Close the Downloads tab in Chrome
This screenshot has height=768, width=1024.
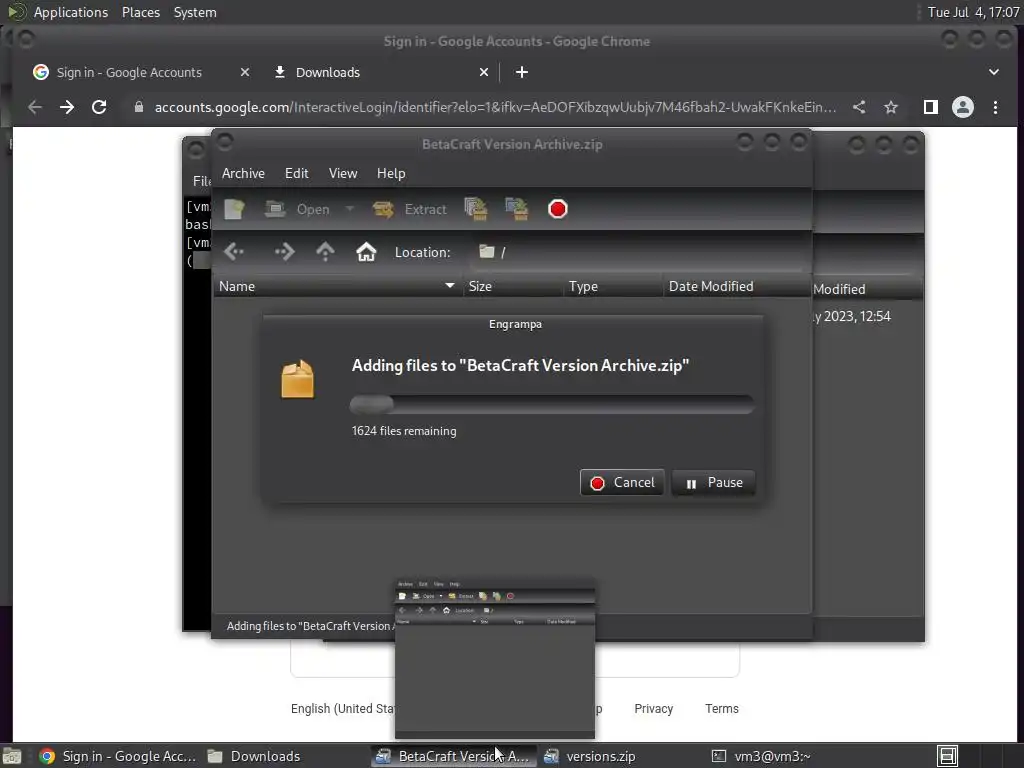pos(483,72)
